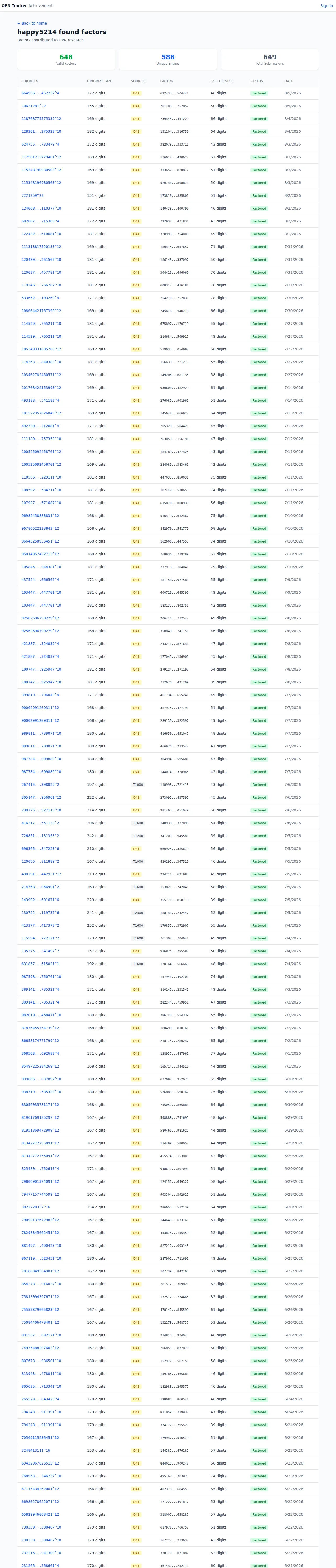Open formula 305147...956961^12
The height and width of the screenshot is (1568, 336).
coord(41,797)
